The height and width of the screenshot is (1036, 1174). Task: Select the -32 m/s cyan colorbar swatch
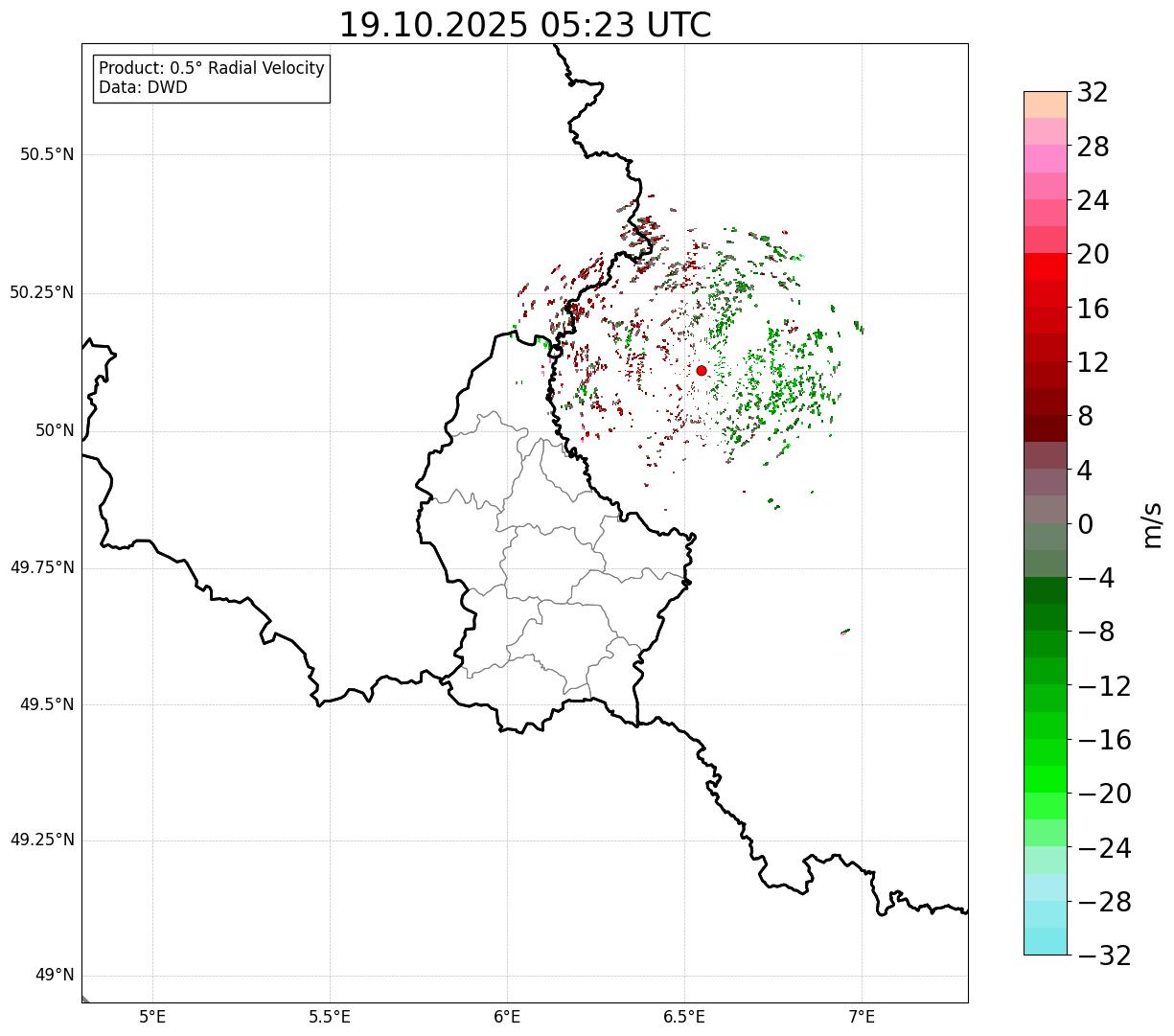click(1046, 941)
